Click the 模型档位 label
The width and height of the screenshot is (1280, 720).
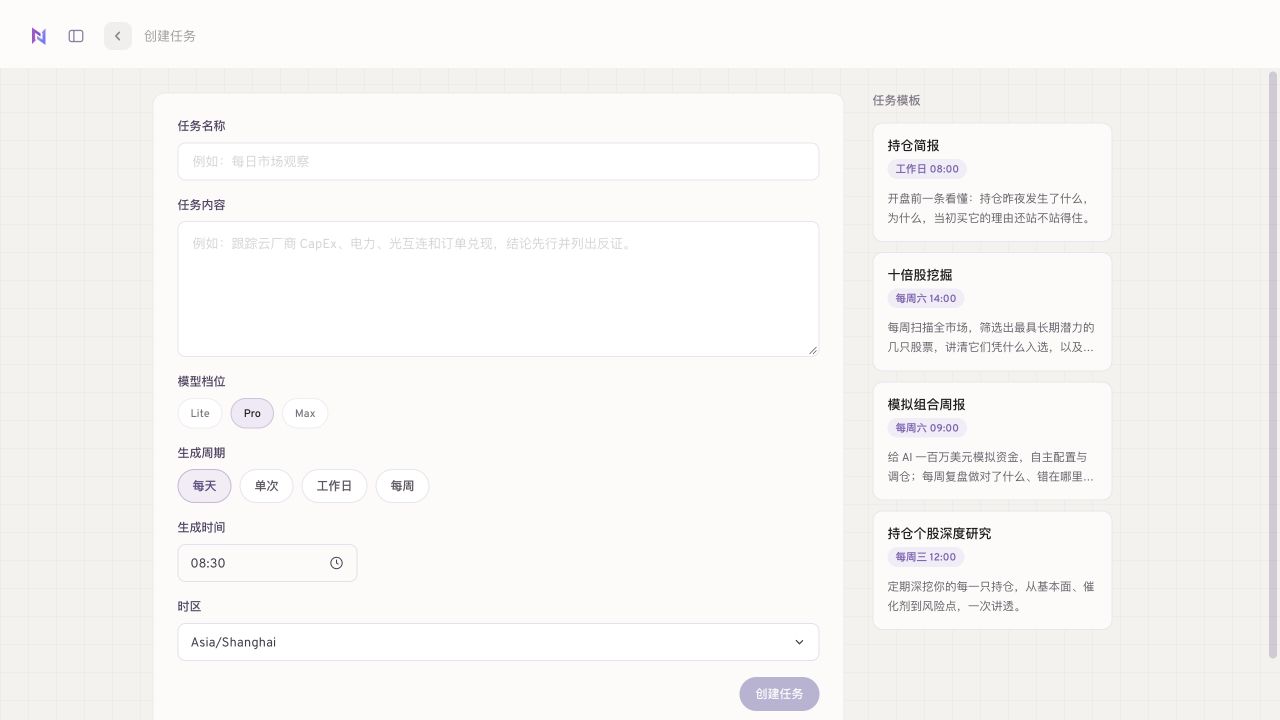point(201,381)
